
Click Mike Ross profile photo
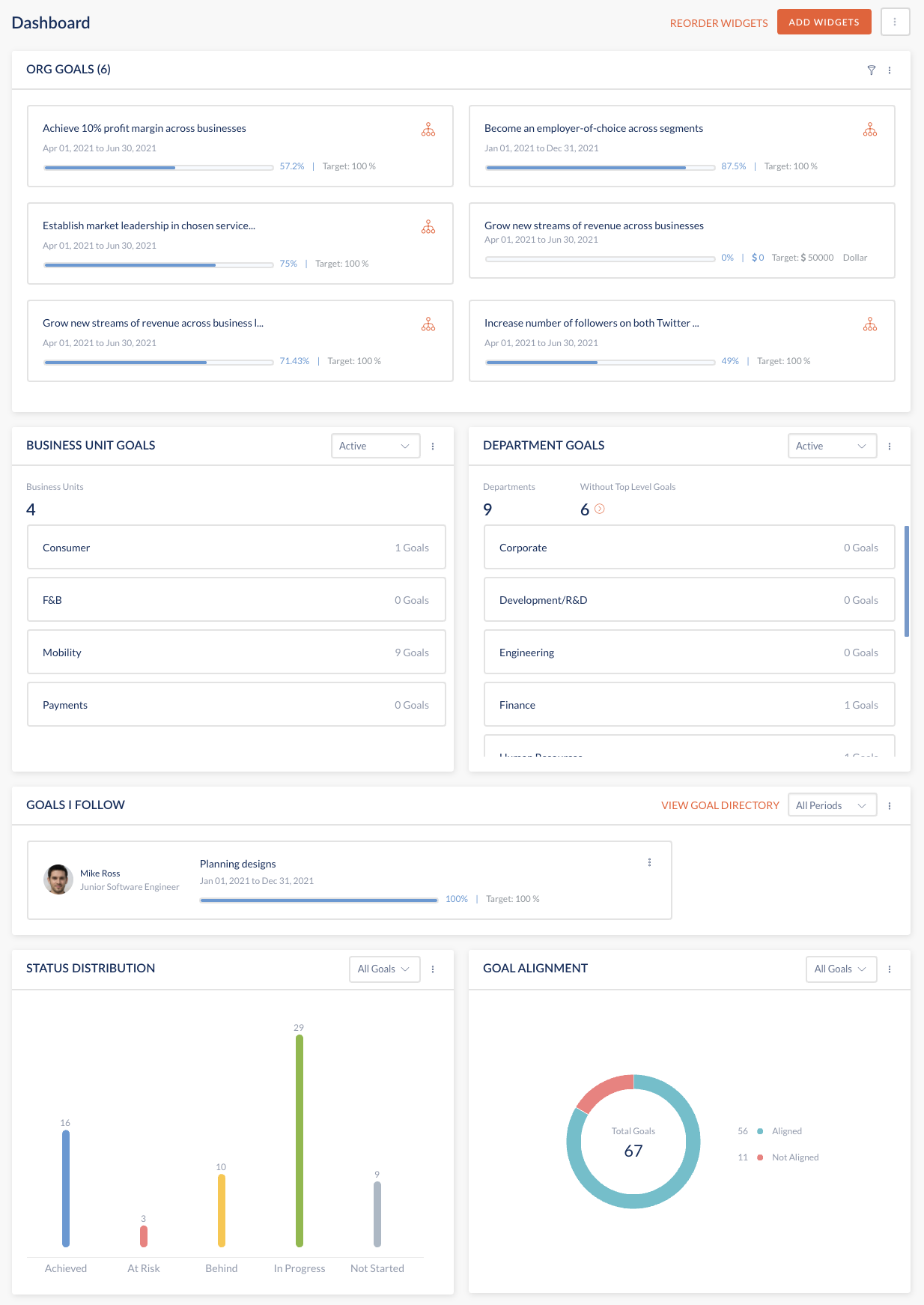58,879
